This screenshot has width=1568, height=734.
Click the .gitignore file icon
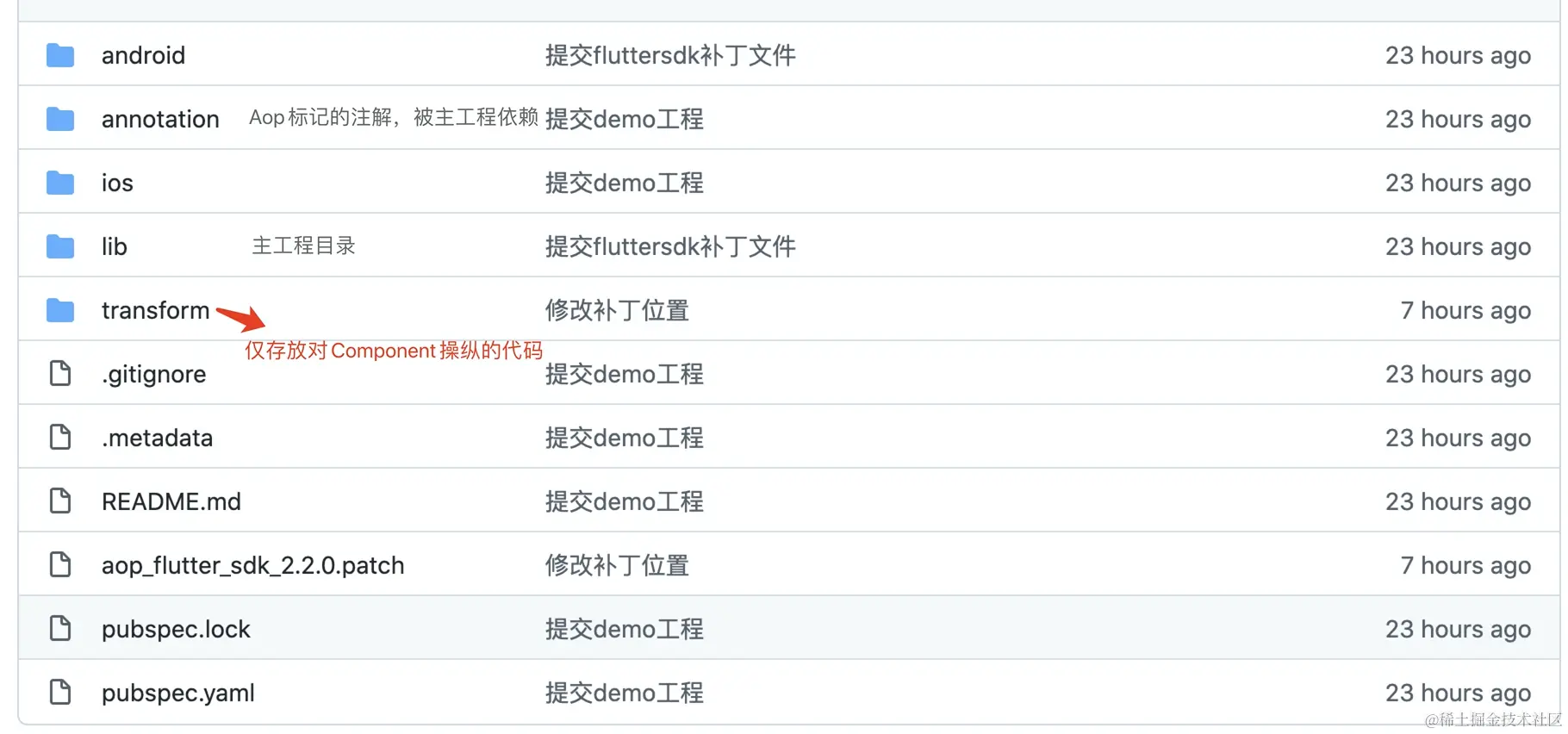coord(59,374)
